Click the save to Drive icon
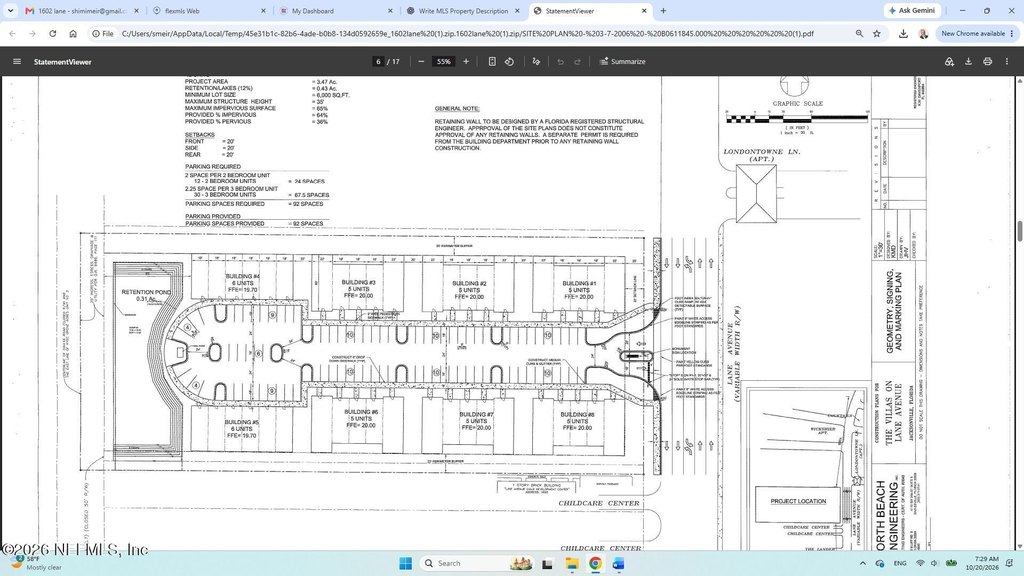This screenshot has height=576, width=1024. tap(949, 61)
